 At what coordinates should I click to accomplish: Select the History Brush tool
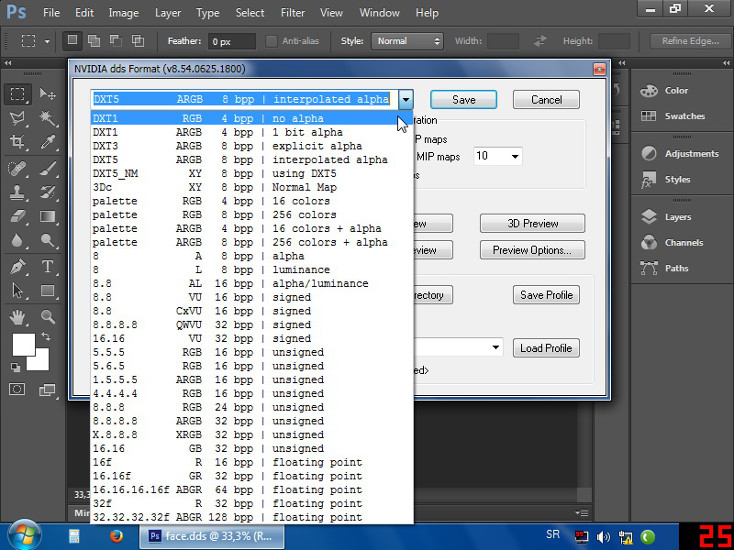[47, 192]
